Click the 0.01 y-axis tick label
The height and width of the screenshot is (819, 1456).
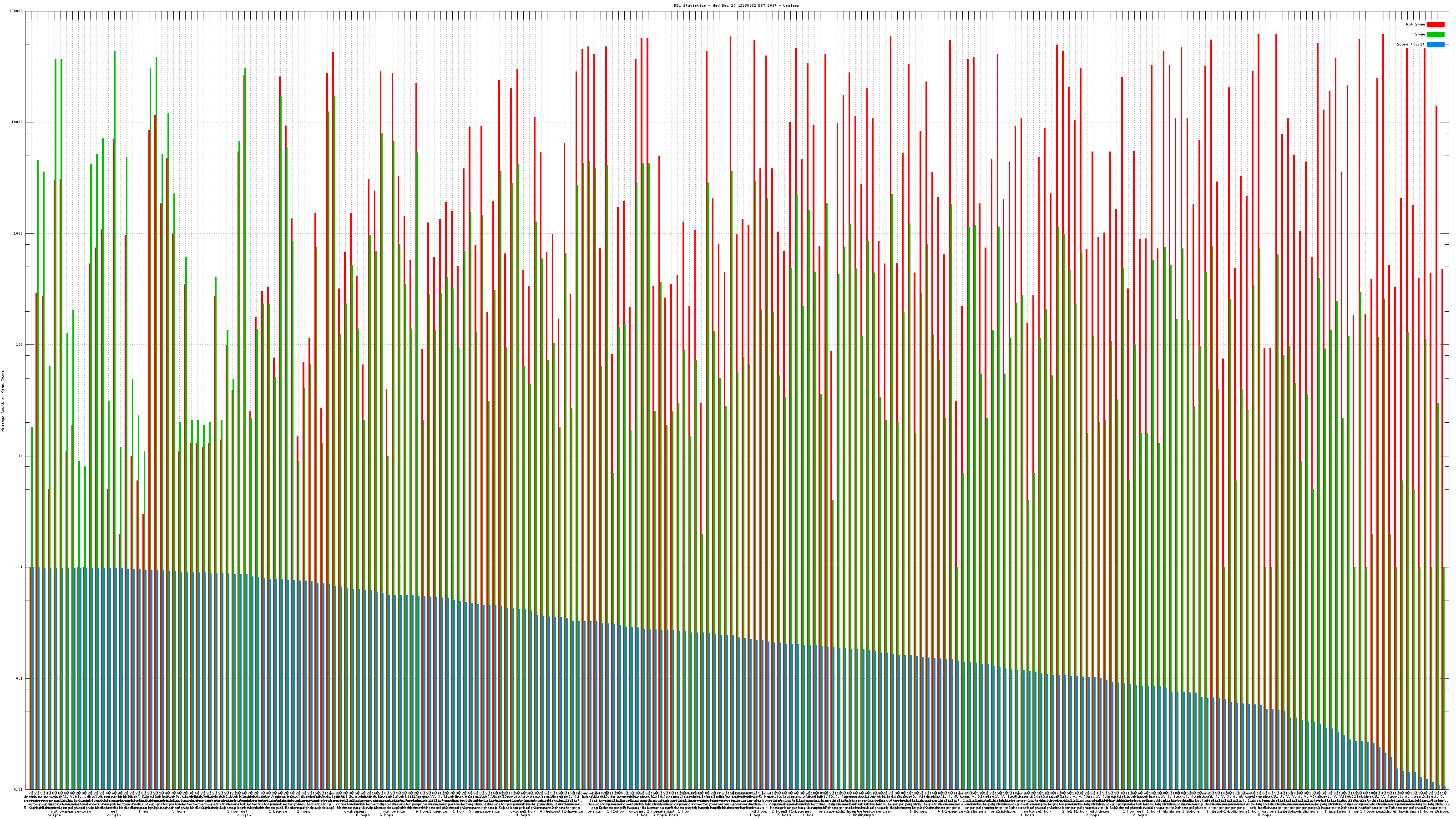click(x=19, y=789)
